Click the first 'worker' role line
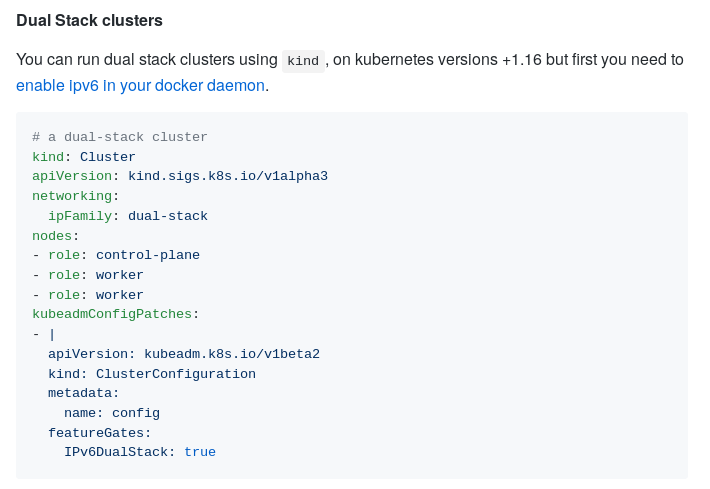 pos(88,275)
